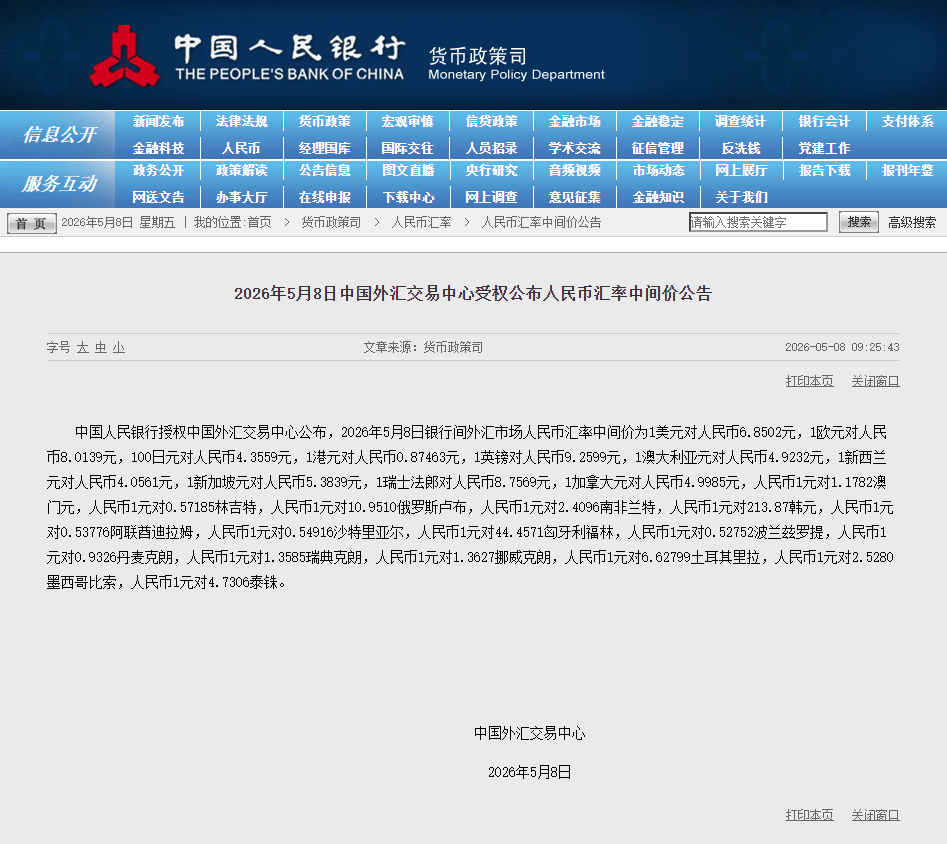
Task: Follow 货币政策司 breadcrumb link
Action: (x=331, y=222)
